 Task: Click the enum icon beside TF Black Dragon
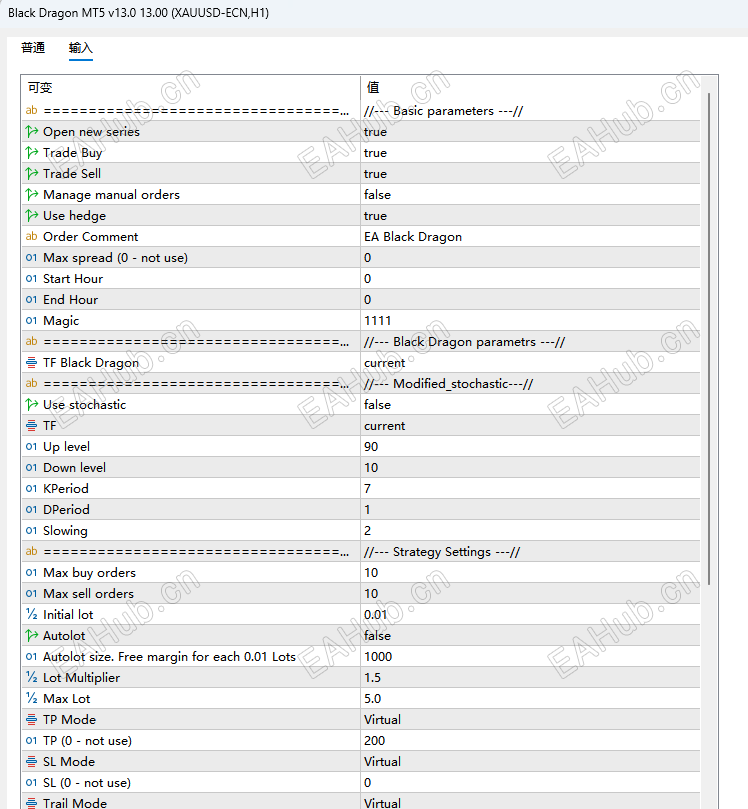[31, 363]
